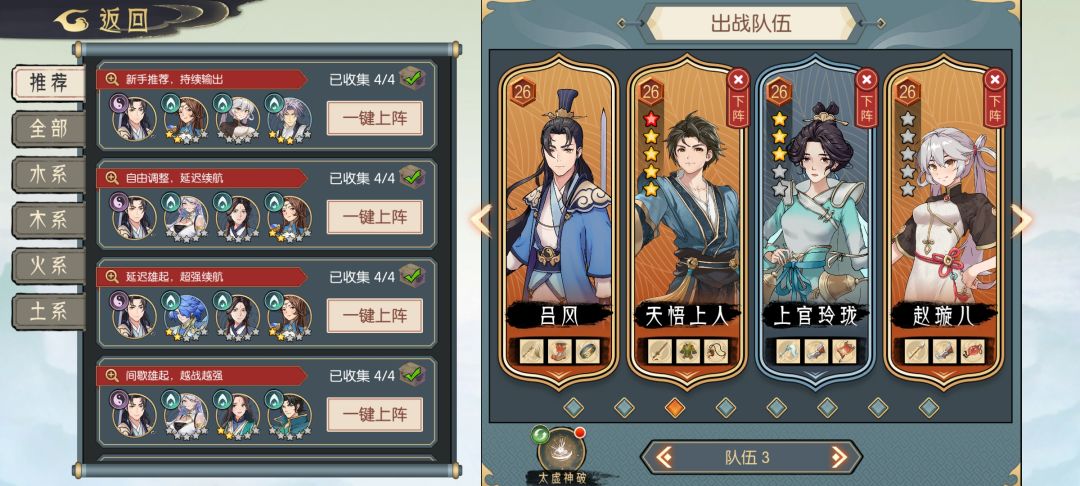Image resolution: width=1080 pixels, height=486 pixels.
Task: Click 天悟上人's armor equipment slot icon
Action: coord(687,351)
